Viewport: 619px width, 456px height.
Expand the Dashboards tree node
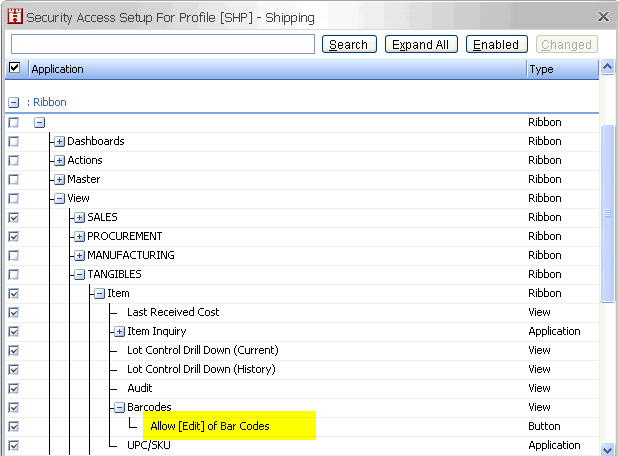[60, 142]
